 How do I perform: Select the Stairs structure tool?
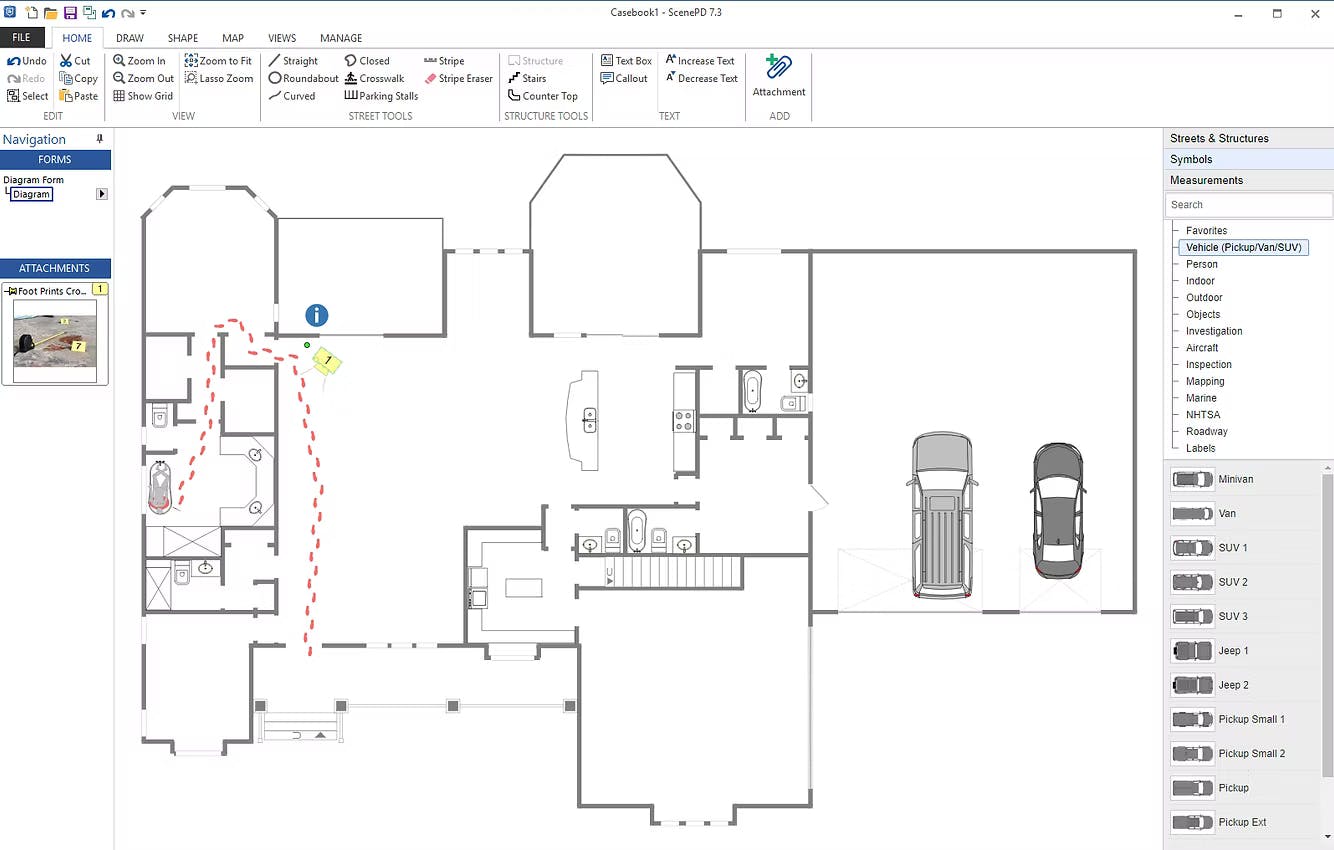coord(527,78)
